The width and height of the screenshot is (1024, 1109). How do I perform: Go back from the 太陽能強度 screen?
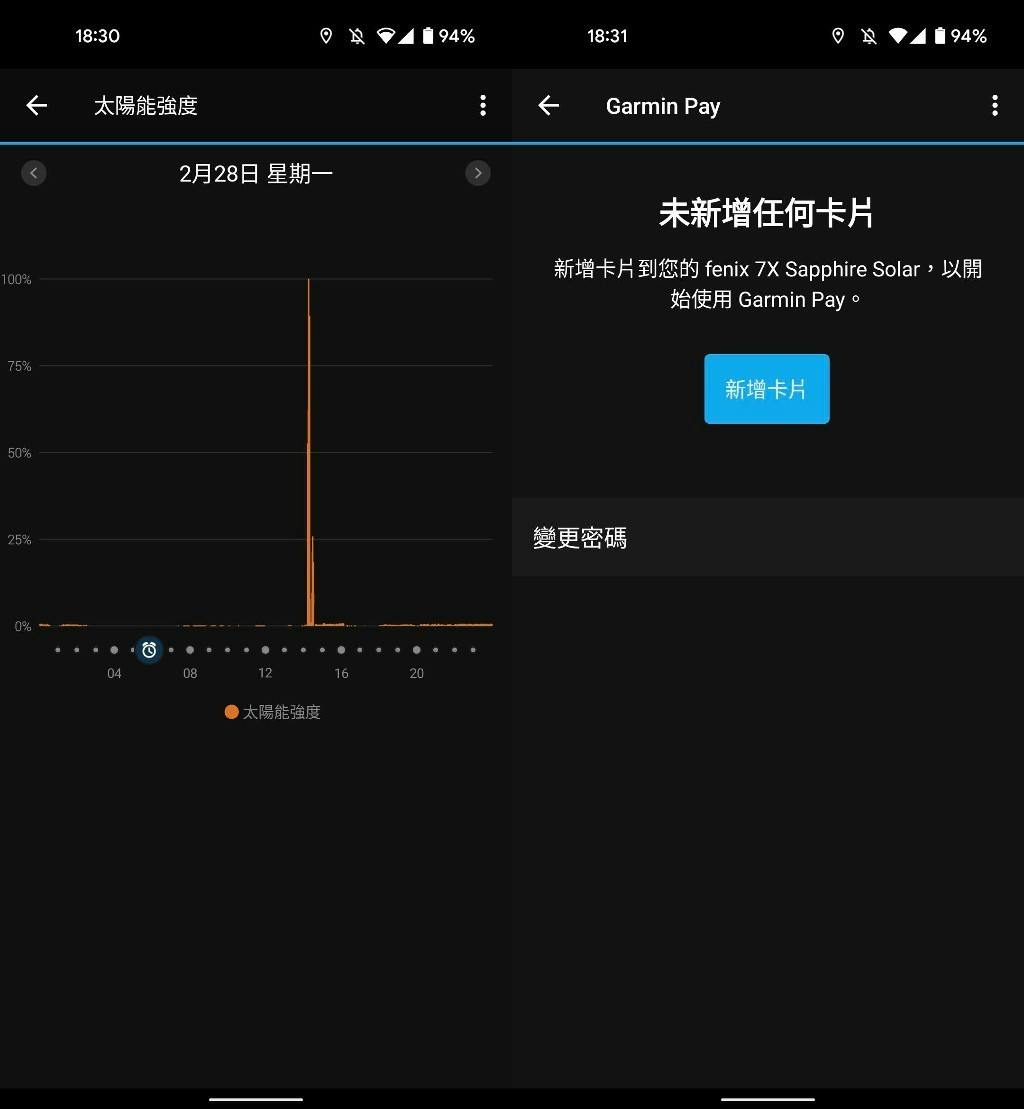(37, 105)
